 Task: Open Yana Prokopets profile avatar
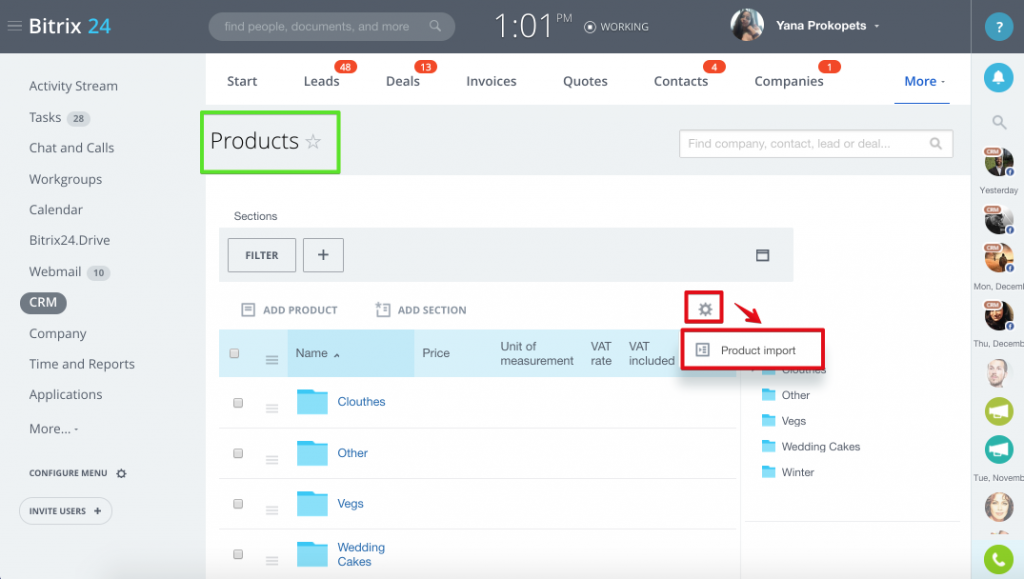[747, 25]
